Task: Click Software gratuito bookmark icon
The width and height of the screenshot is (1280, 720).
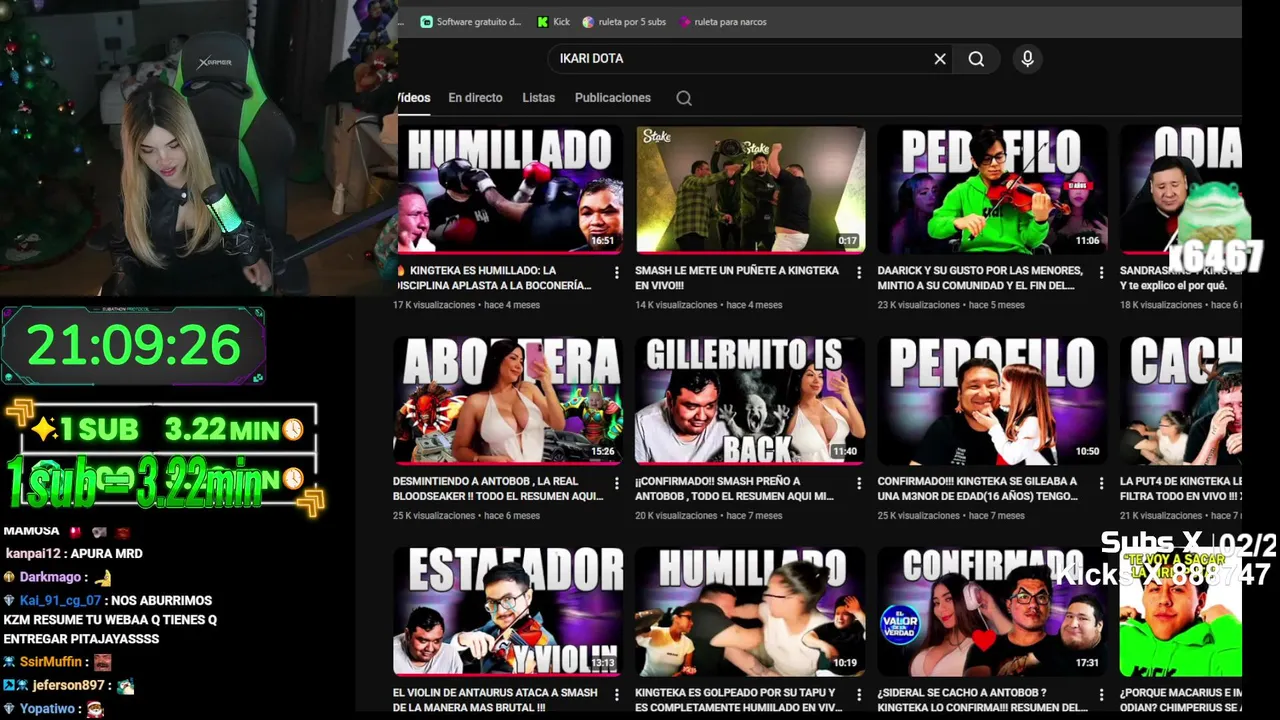Action: coord(427,21)
